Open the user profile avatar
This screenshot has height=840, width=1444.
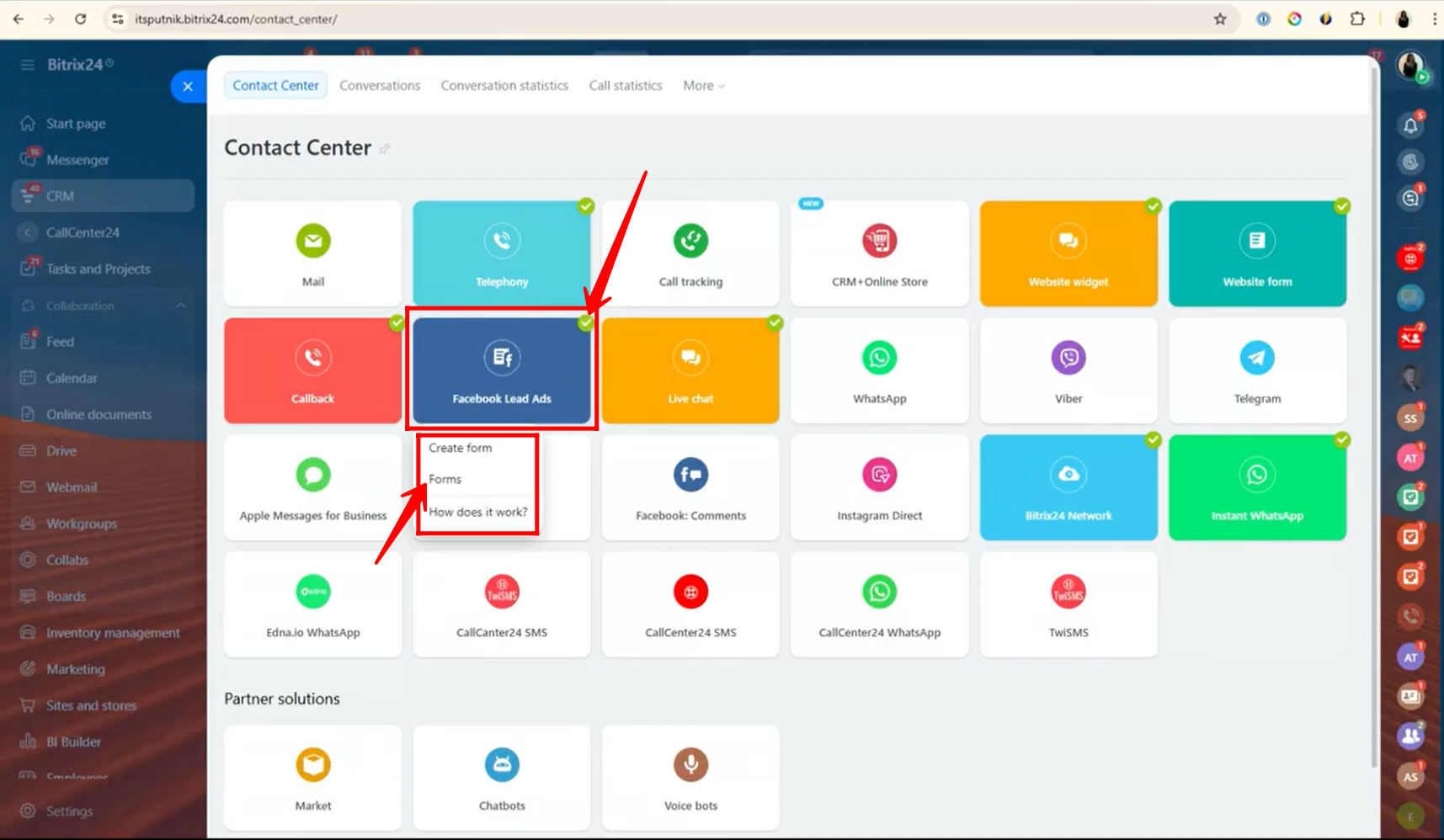tap(1410, 65)
